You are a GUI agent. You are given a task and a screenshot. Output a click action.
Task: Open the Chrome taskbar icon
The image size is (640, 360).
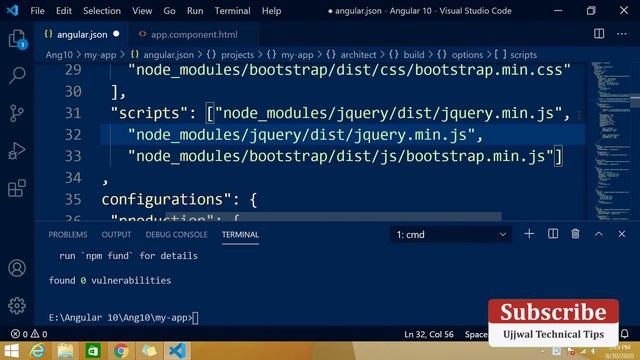tap(121, 351)
